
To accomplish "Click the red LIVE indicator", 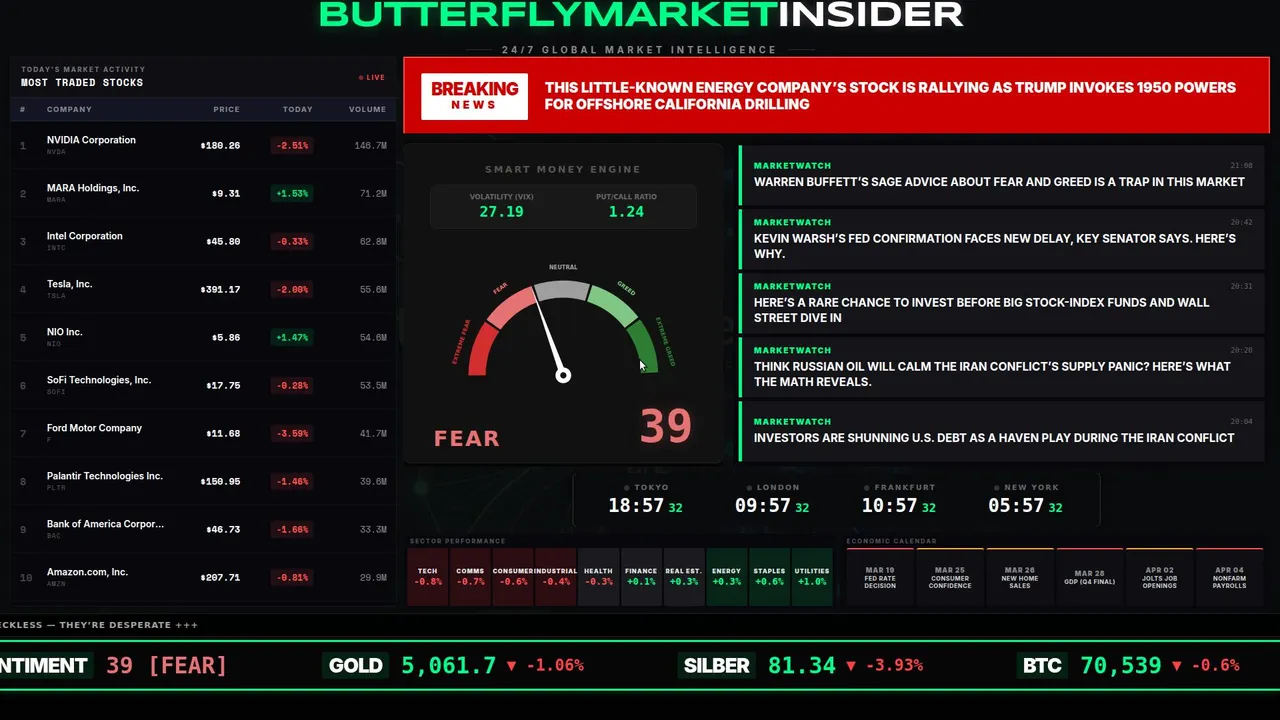I will pos(372,77).
